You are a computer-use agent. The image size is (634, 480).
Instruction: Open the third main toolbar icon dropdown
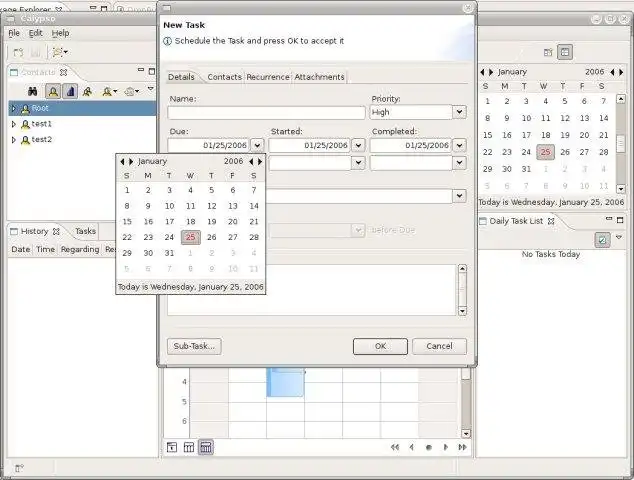coord(60,52)
